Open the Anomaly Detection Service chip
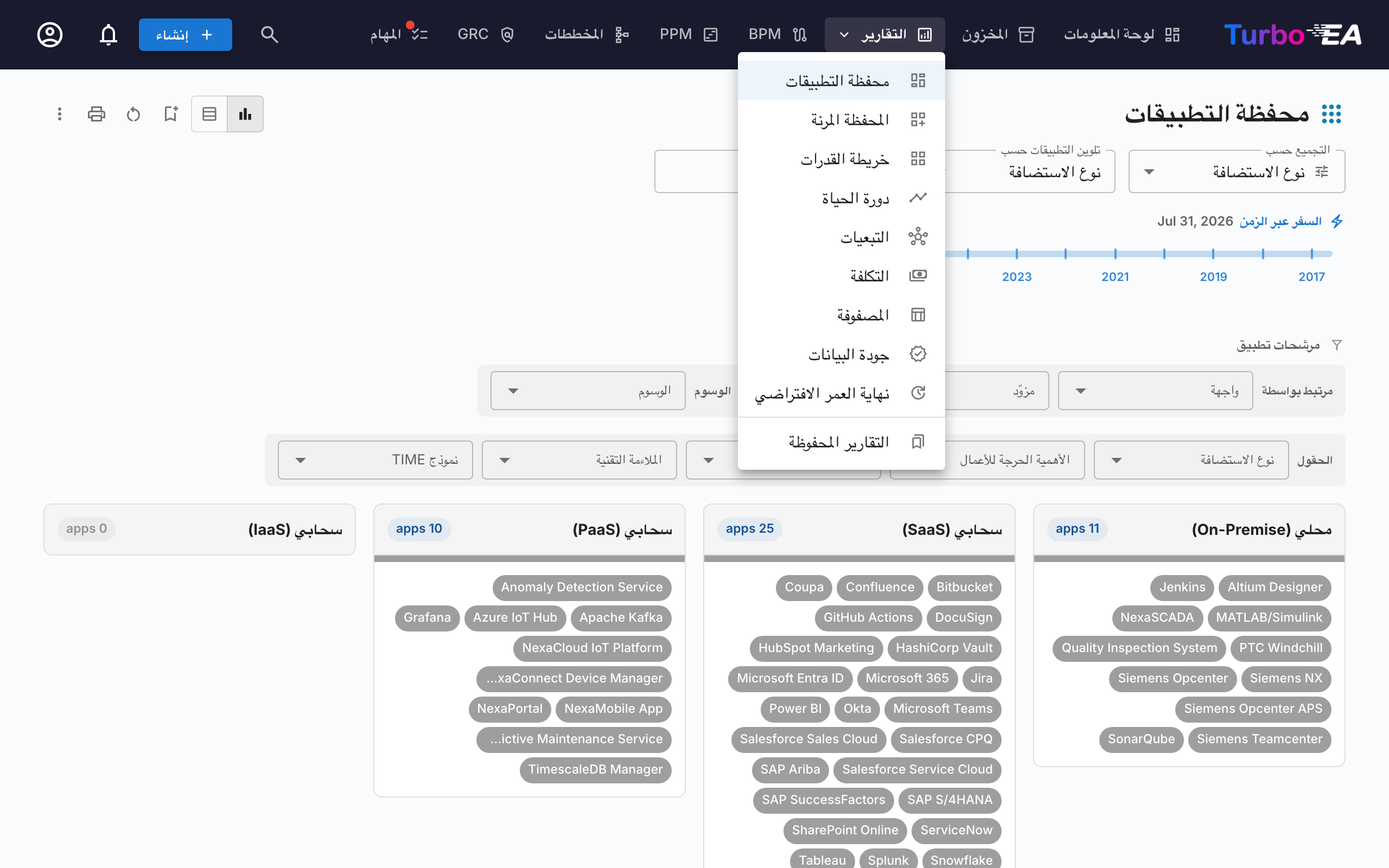The image size is (1389, 868). pos(582,588)
